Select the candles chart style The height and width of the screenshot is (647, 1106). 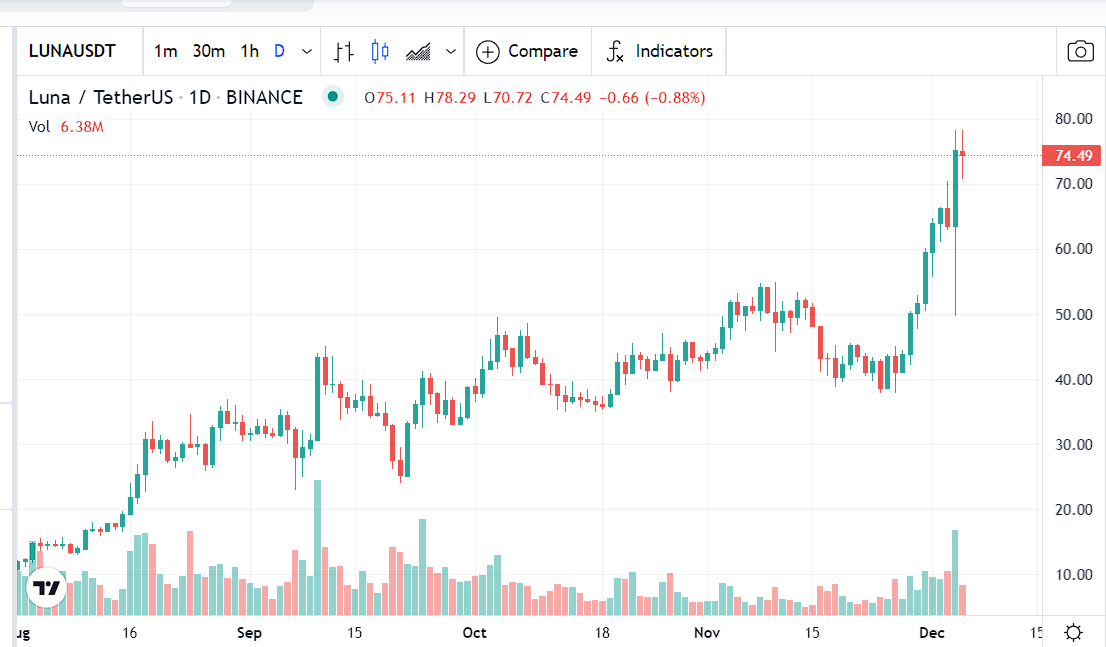coord(382,50)
